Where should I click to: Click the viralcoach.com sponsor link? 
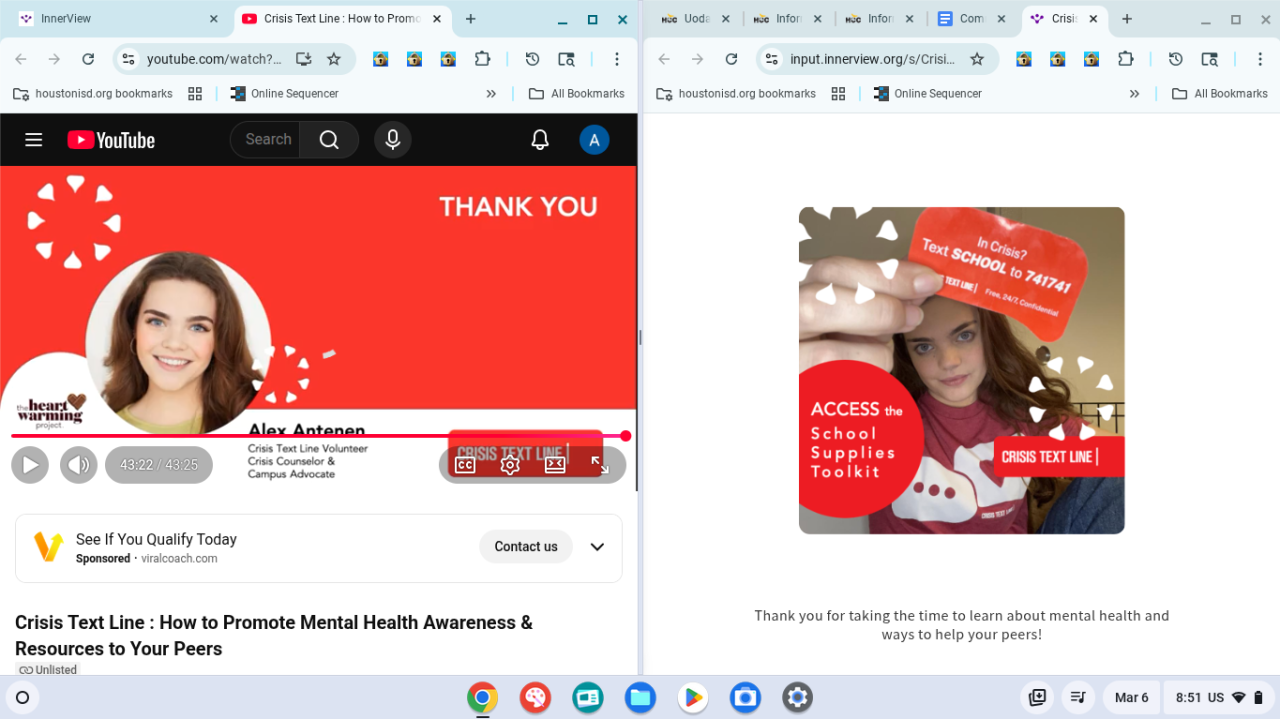[x=179, y=559]
